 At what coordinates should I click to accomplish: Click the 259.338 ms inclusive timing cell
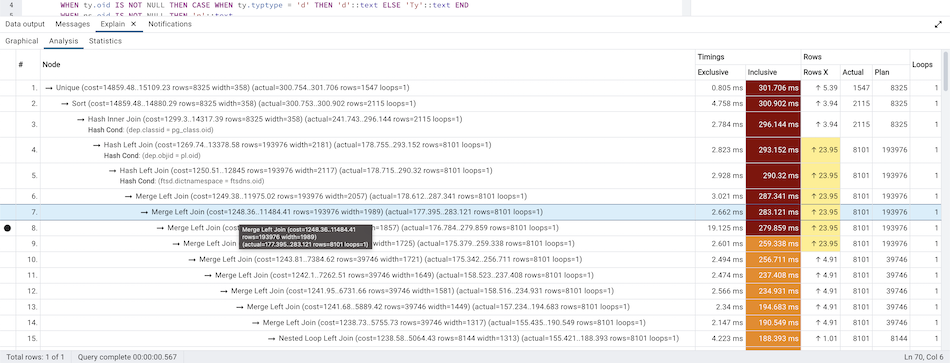[x=773, y=244]
